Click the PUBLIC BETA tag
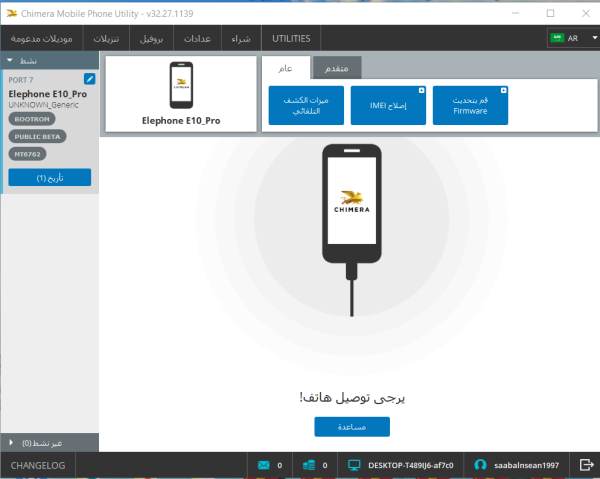 [38, 137]
